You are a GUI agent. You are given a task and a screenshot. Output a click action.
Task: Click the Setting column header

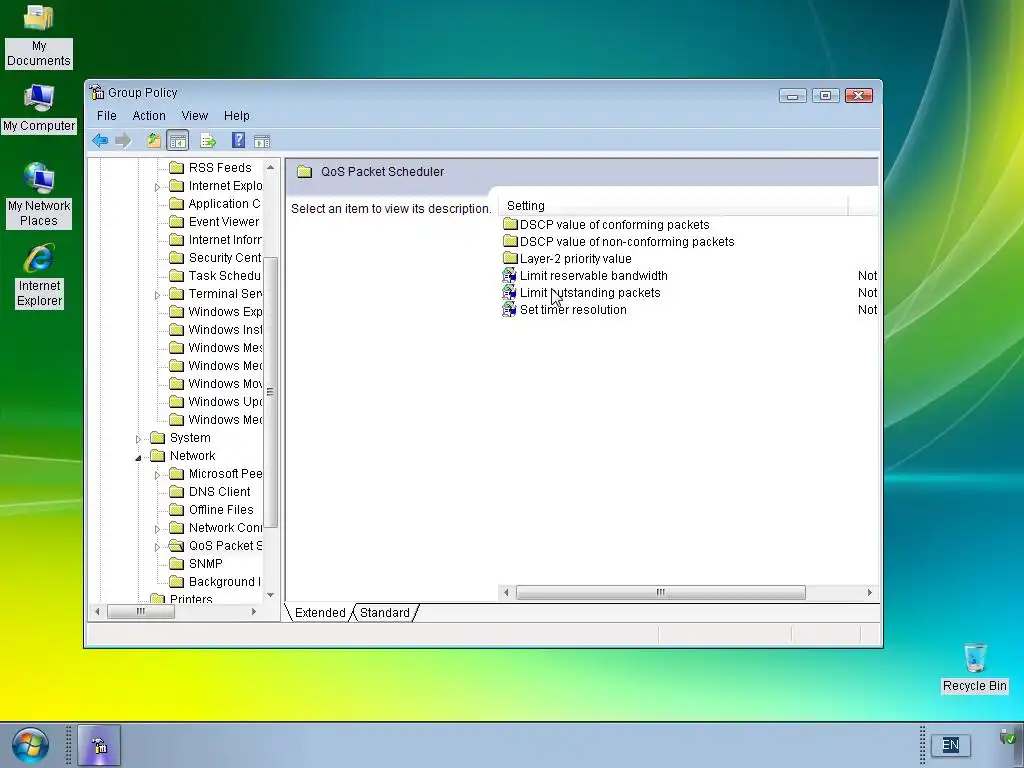[x=673, y=206]
